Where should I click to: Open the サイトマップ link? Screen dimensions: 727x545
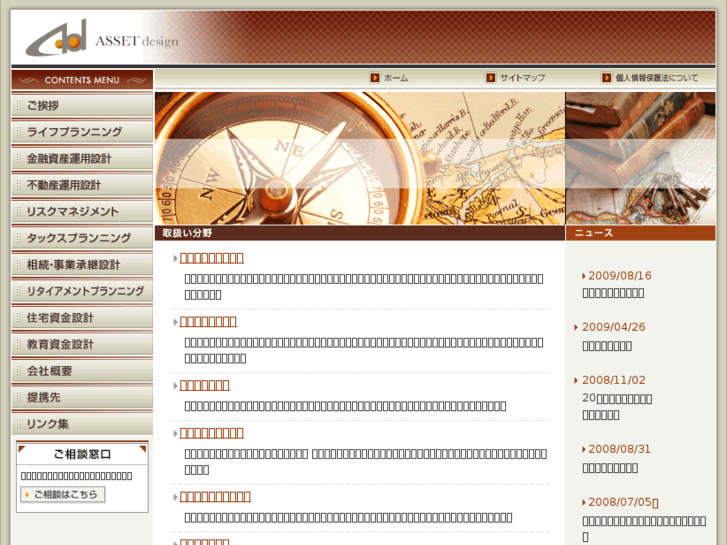point(523,78)
